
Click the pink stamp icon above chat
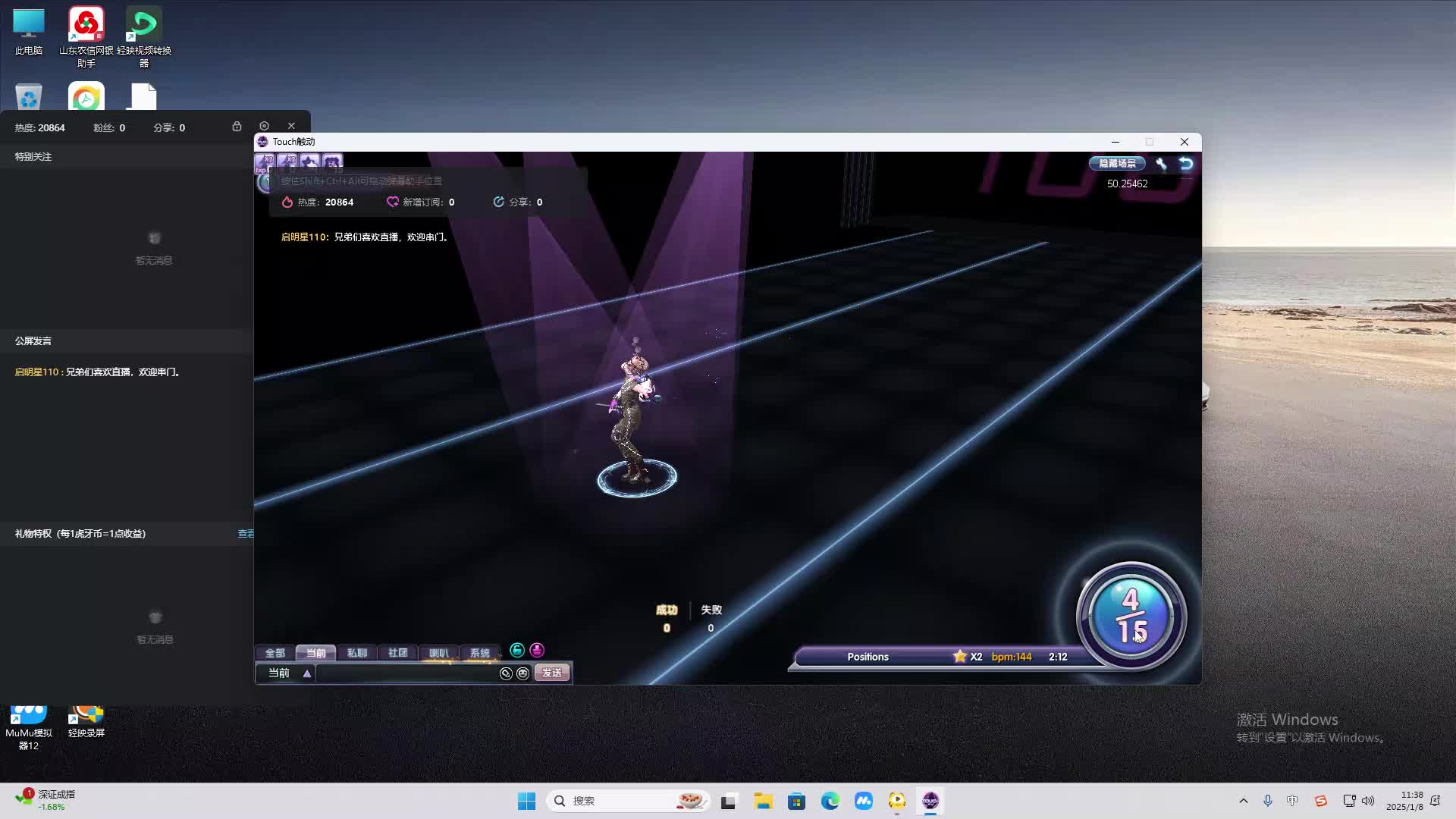tap(537, 650)
